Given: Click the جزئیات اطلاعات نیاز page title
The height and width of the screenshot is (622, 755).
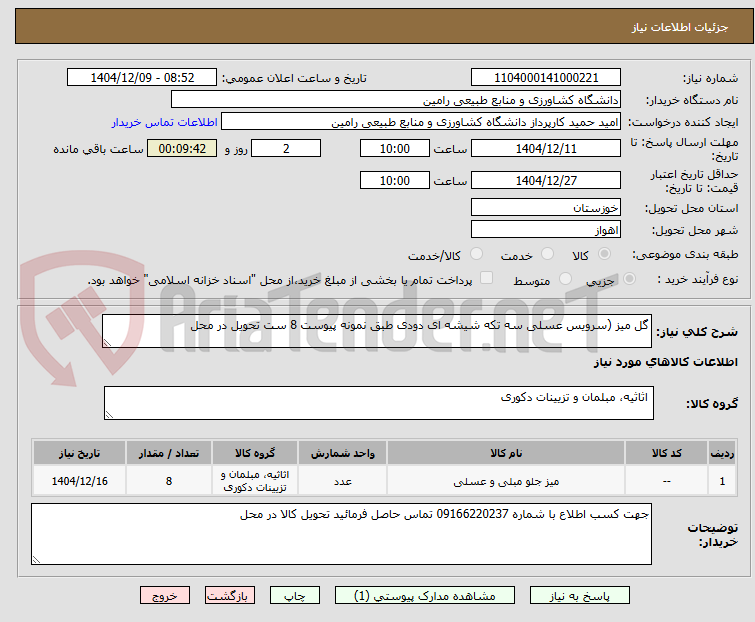Looking at the screenshot, I should 680,27.
